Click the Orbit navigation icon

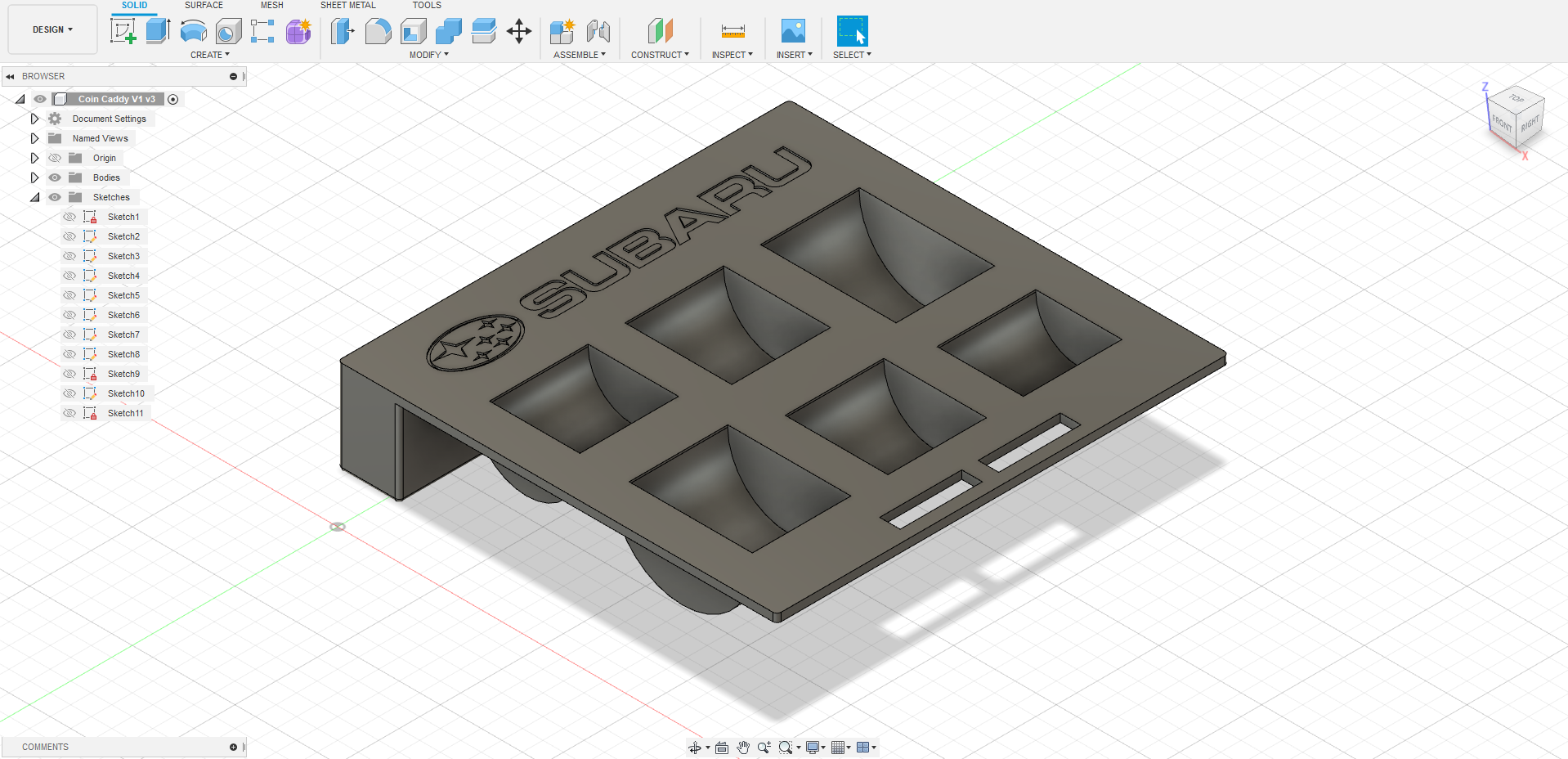[x=695, y=748]
